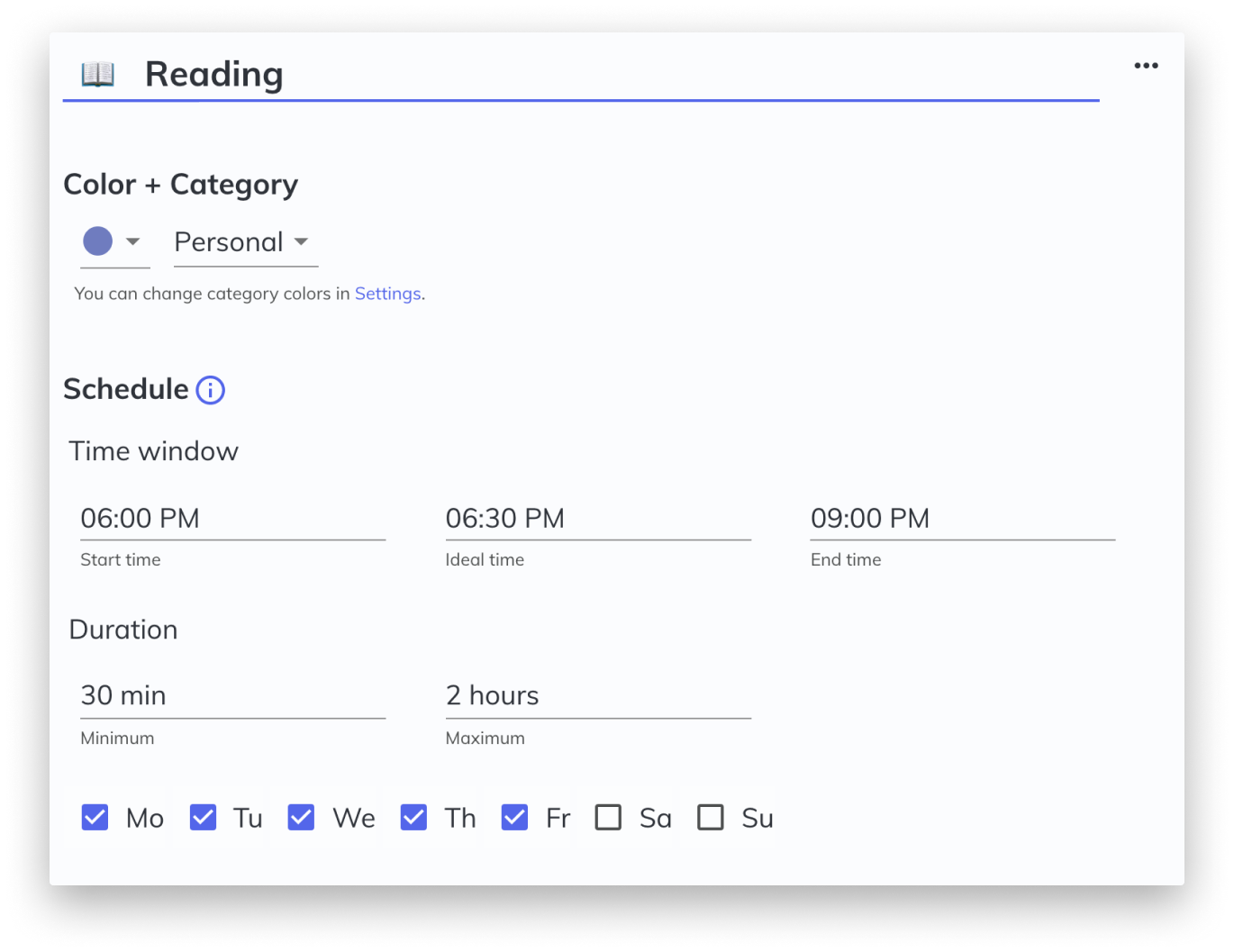Viewport: 1234px width, 952px height.
Task: Change the 06:00 PM start time
Action: (x=233, y=519)
